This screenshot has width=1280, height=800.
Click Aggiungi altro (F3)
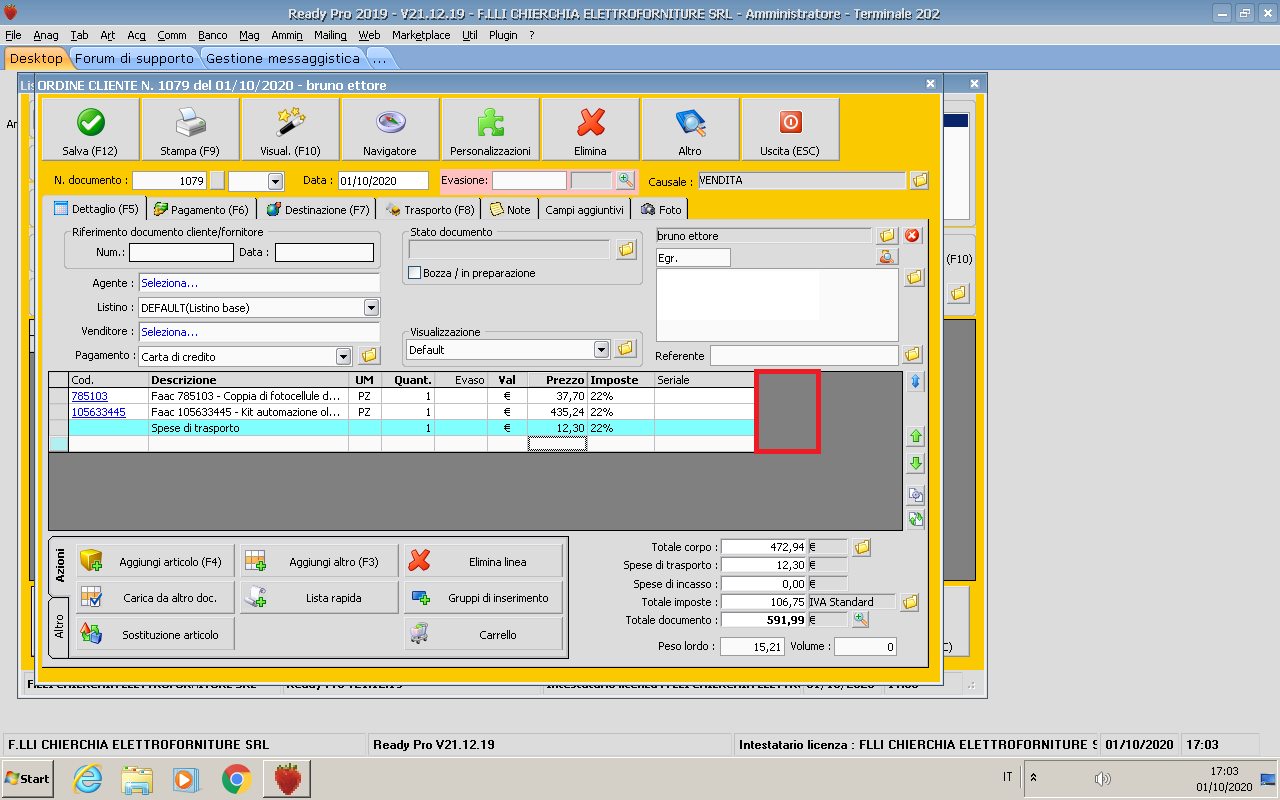(320, 562)
